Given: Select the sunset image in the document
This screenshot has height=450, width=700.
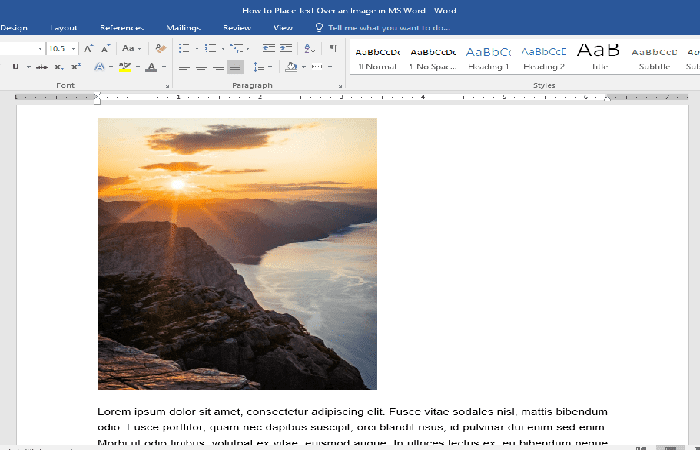Looking at the screenshot, I should 237,253.
